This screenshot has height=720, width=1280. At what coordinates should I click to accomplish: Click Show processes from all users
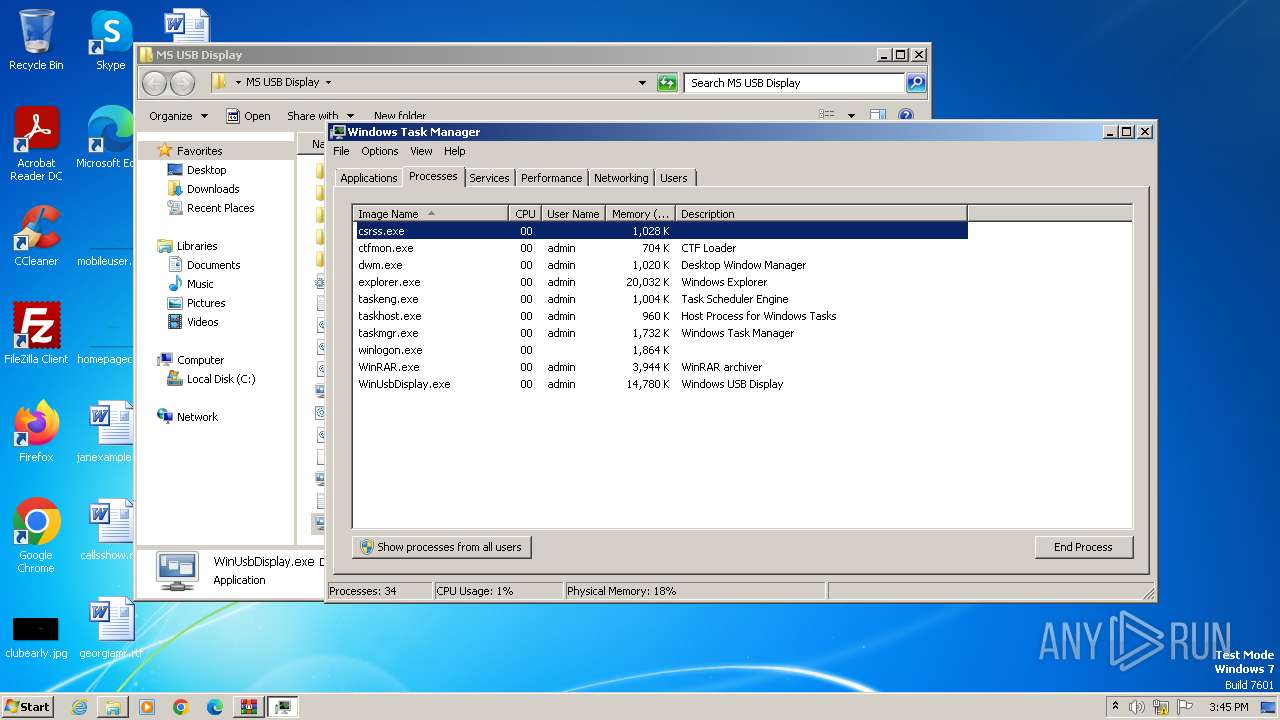pyautogui.click(x=441, y=547)
